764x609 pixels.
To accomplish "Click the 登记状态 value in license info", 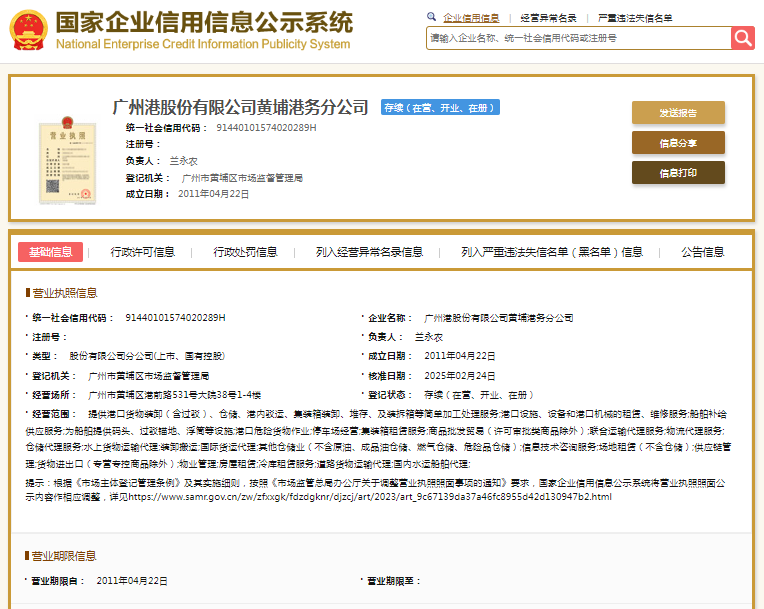I will click(478, 395).
